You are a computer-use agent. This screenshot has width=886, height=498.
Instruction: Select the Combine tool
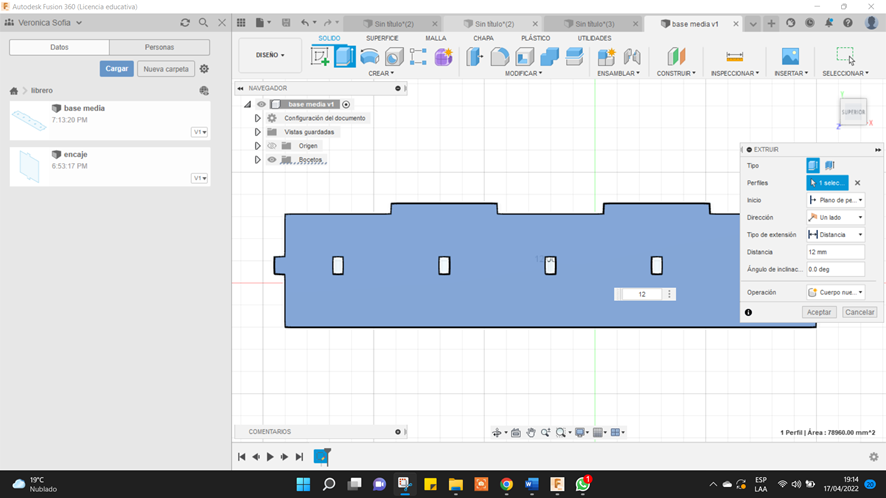[549, 57]
